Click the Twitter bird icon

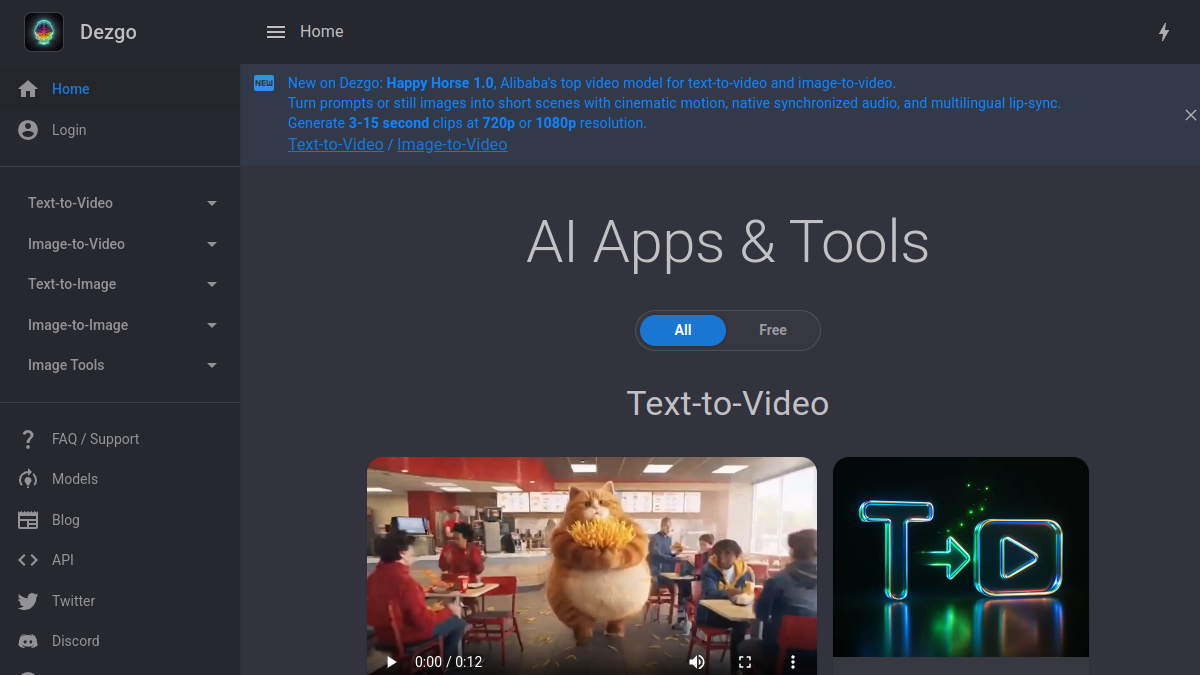click(x=28, y=601)
